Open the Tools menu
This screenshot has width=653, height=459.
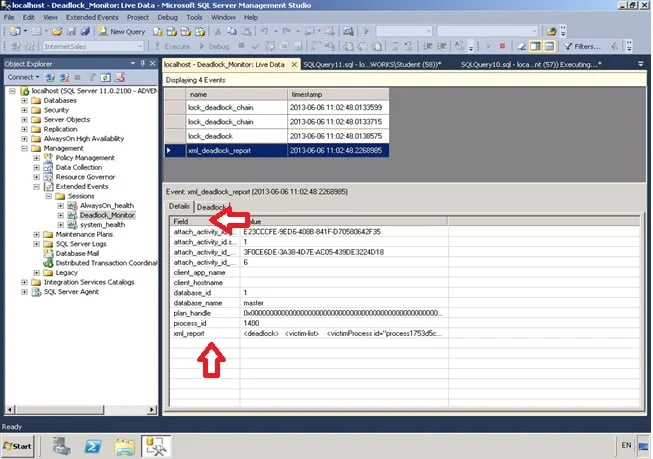click(x=194, y=17)
